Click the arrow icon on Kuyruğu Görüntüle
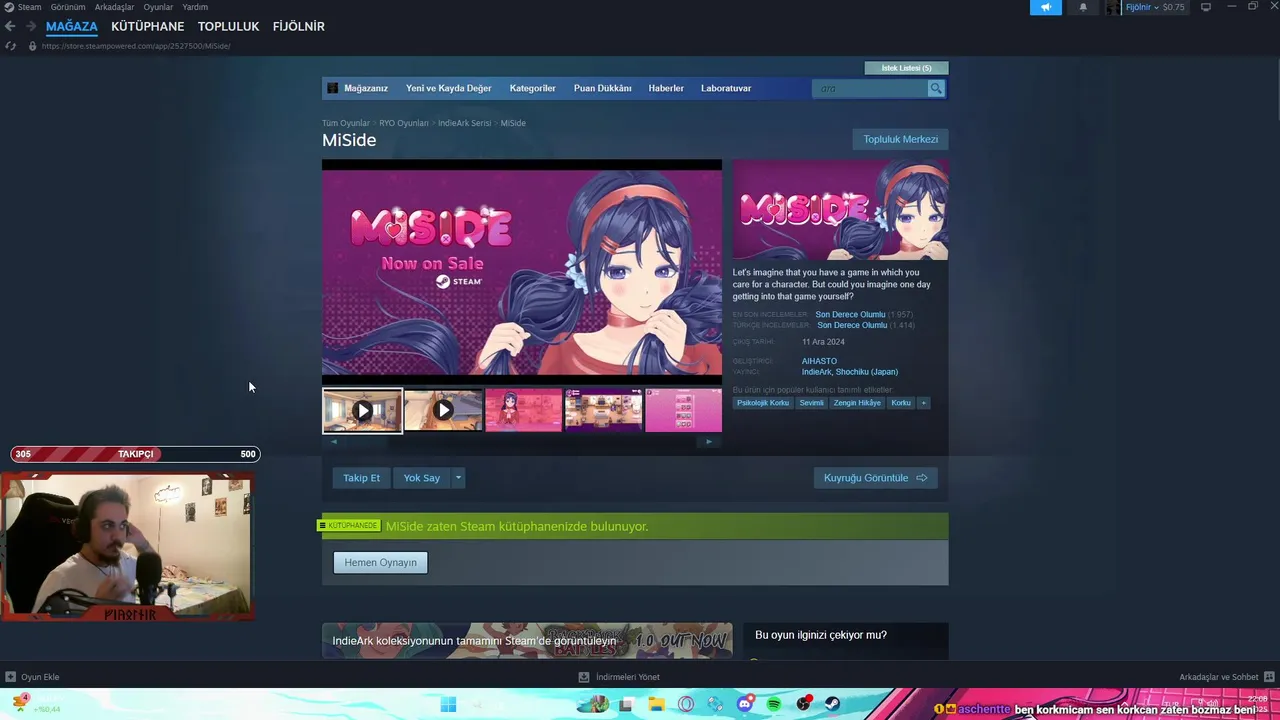The height and width of the screenshot is (720, 1280). [922, 478]
